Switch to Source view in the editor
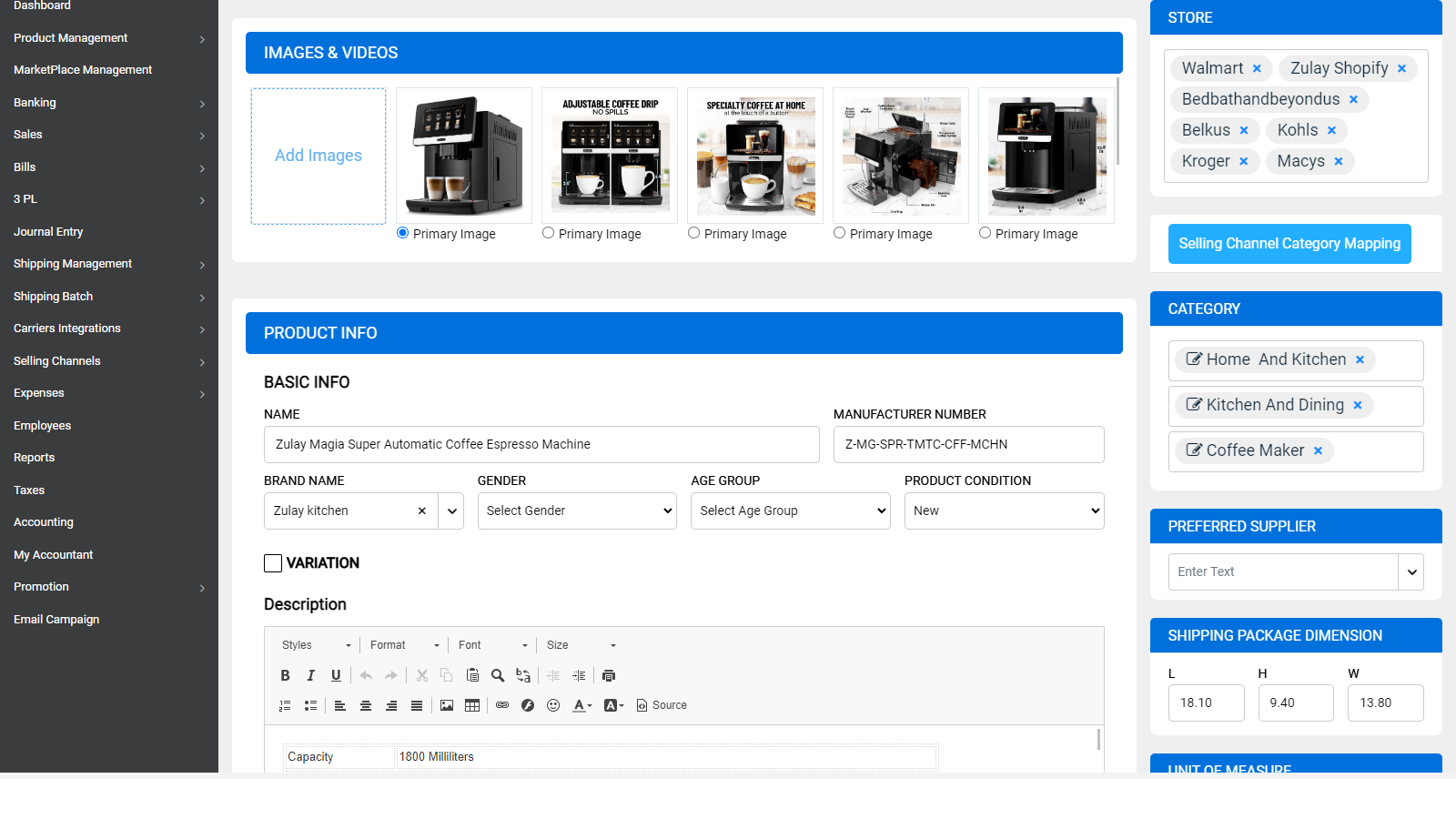Screen dimensions: 1456x819 point(662,704)
